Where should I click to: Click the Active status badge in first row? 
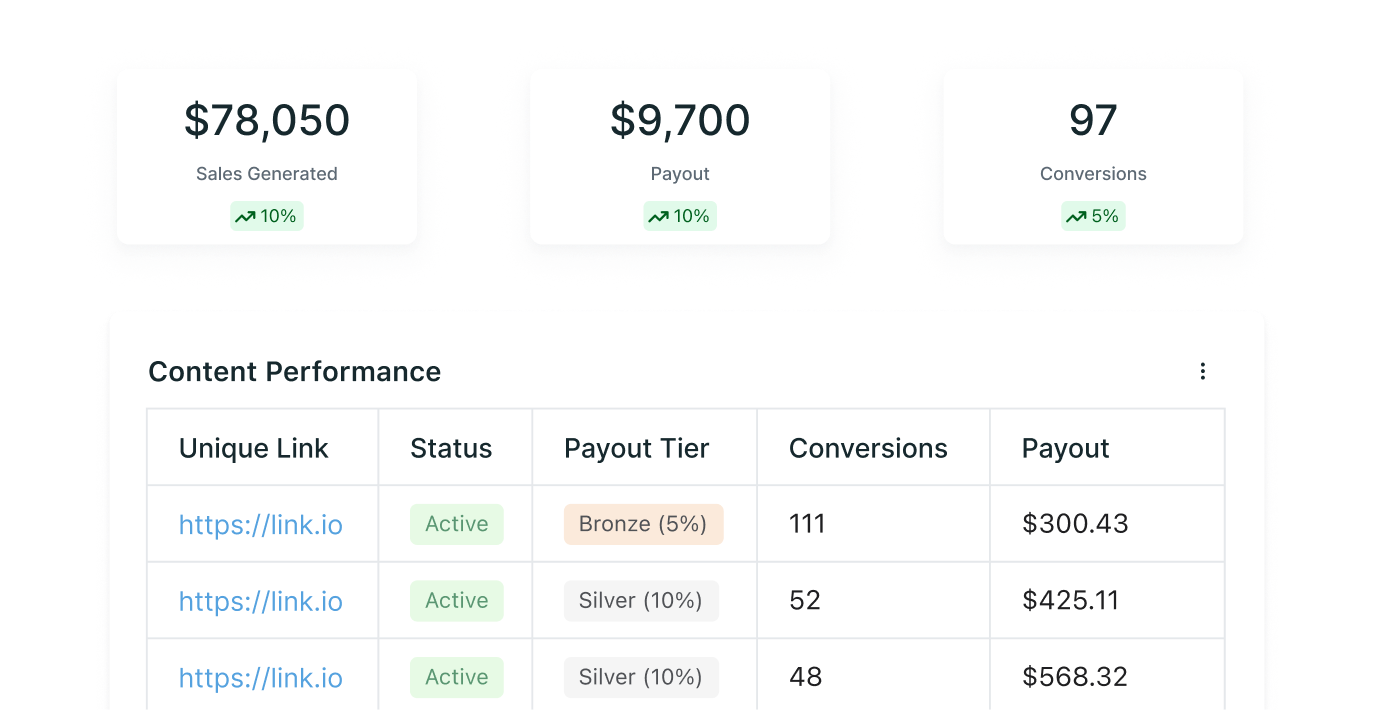[457, 524]
